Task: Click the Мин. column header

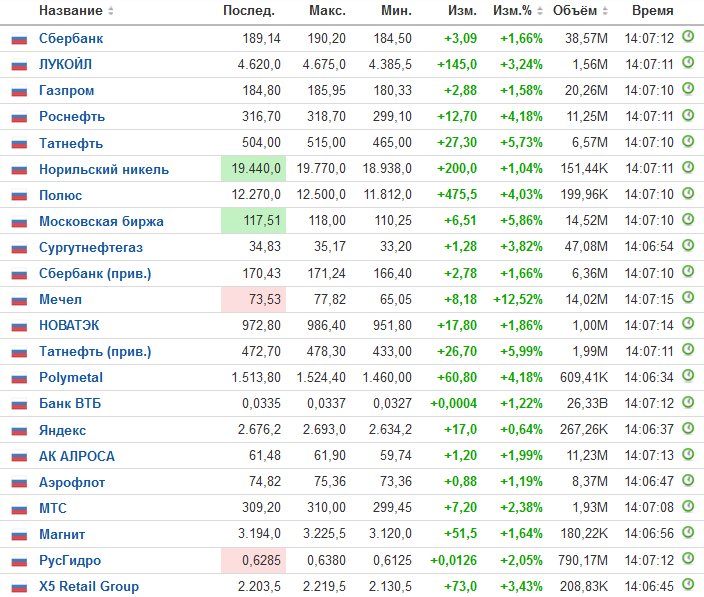Action: click(396, 11)
